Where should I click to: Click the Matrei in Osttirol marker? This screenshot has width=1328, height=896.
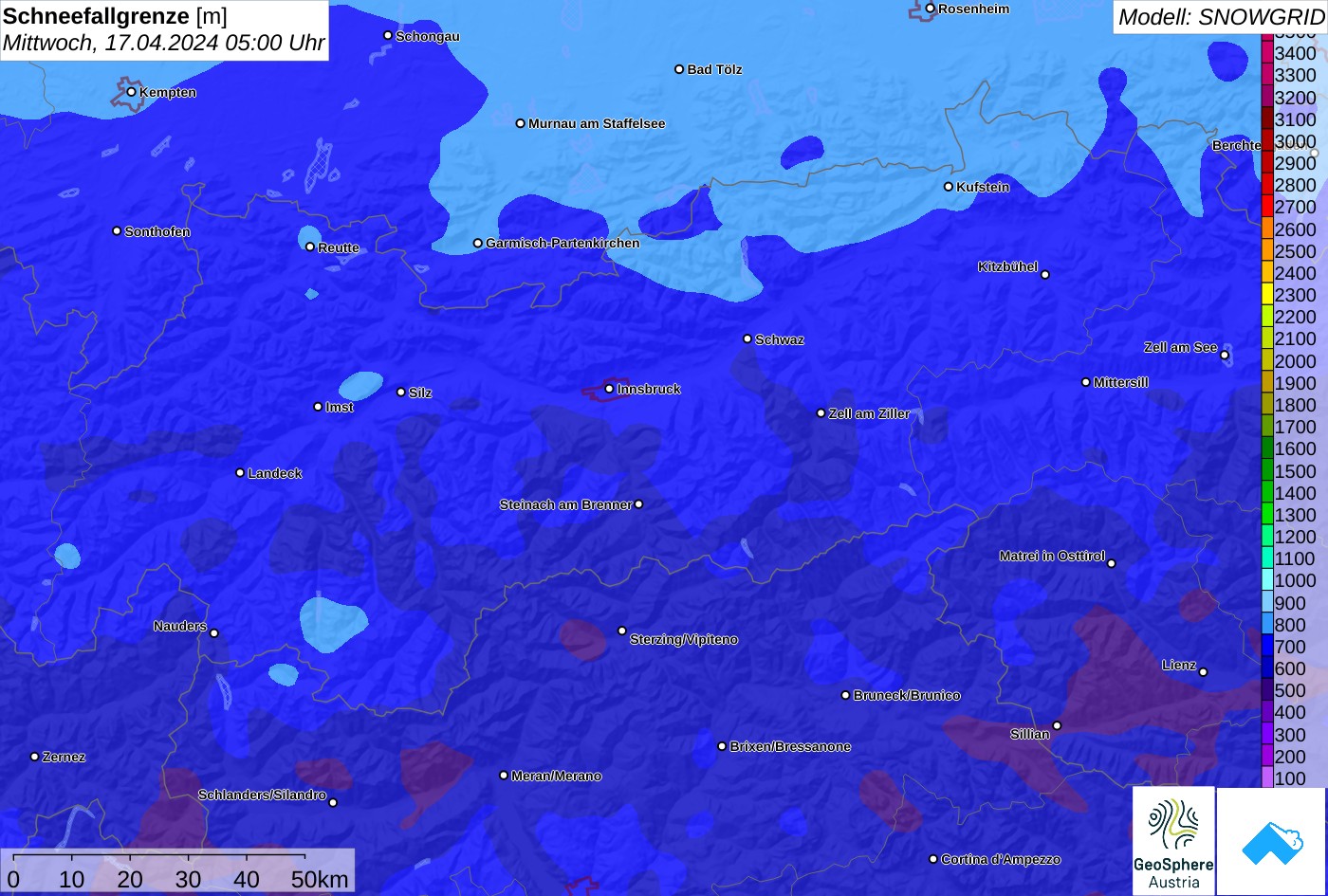pyautogui.click(x=1112, y=563)
